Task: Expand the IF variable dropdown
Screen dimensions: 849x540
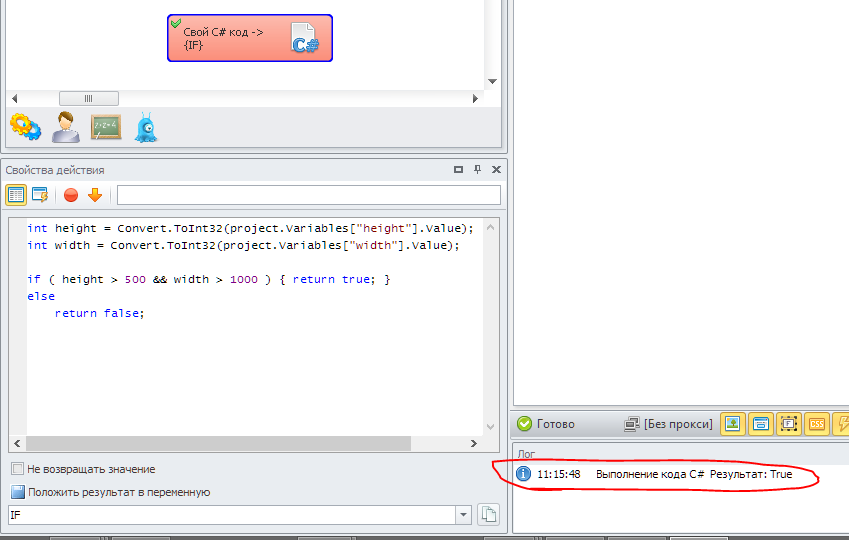Action: [x=463, y=515]
